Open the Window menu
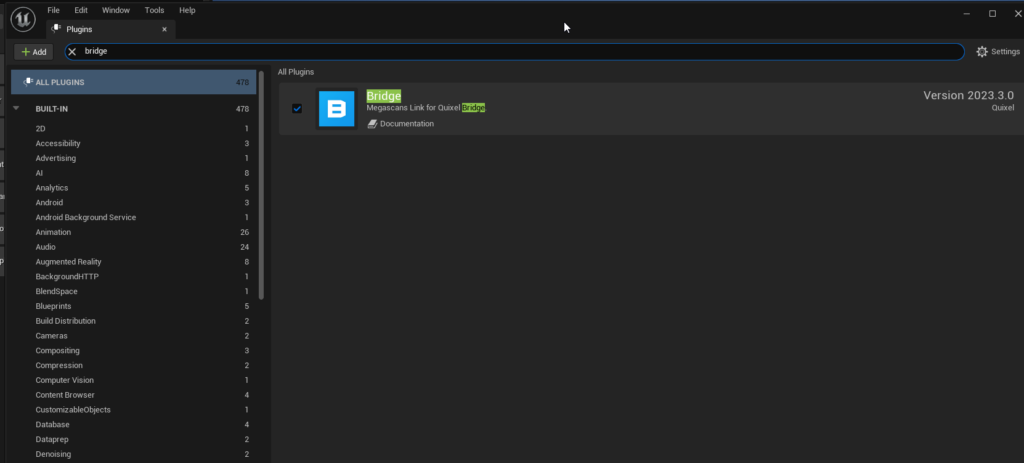 pyautogui.click(x=116, y=10)
